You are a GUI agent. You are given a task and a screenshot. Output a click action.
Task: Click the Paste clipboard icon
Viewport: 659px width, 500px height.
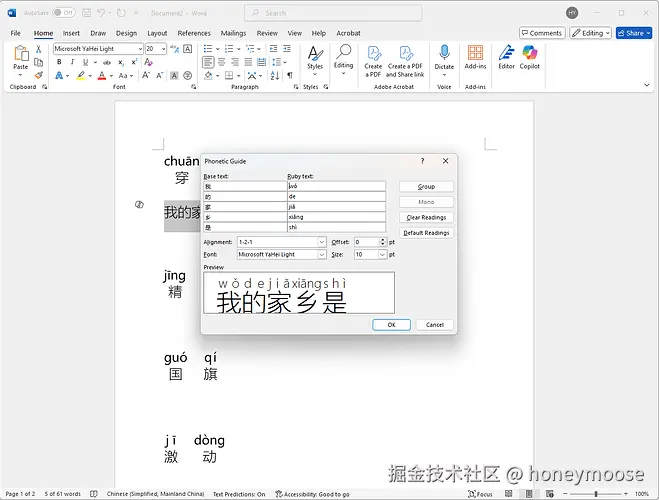pyautogui.click(x=21, y=53)
